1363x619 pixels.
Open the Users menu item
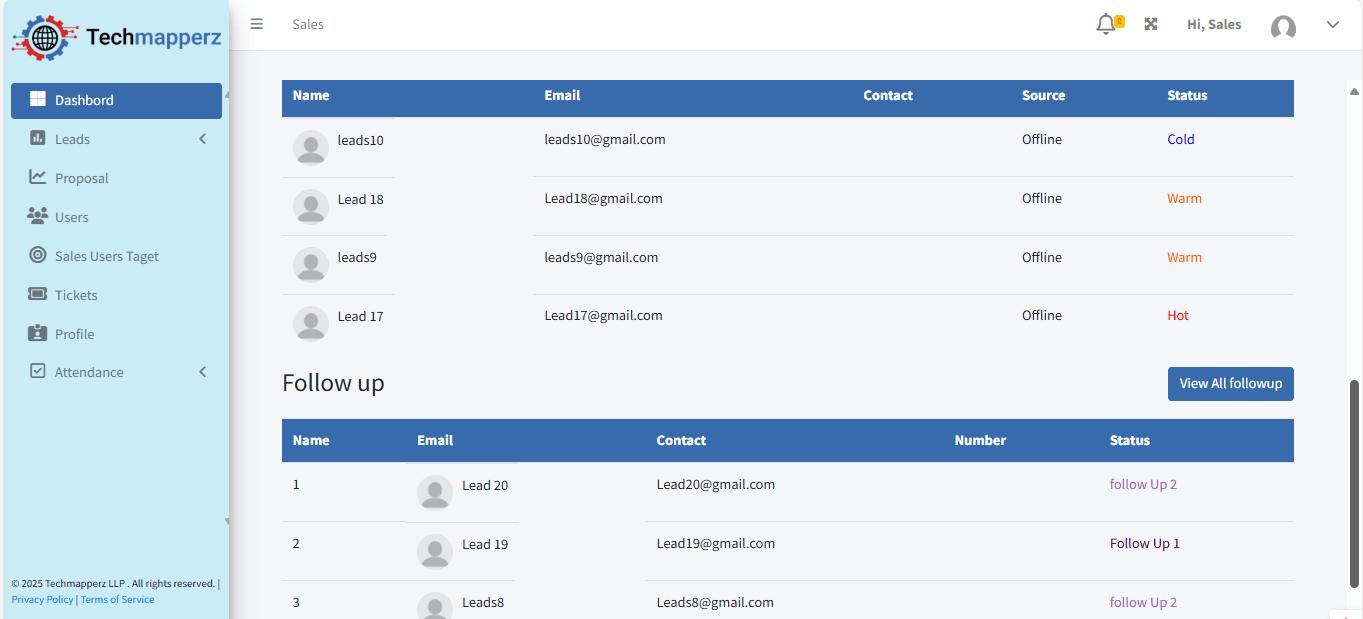[116, 217]
